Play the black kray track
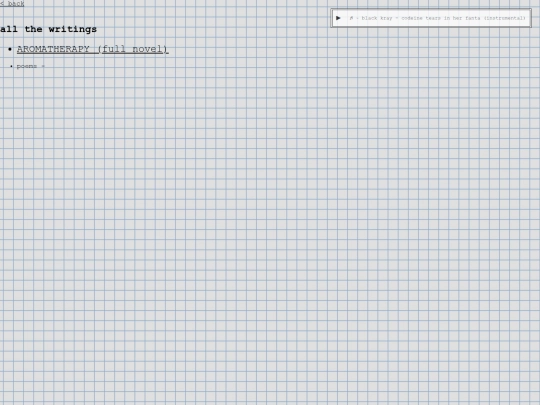540x405 pixels. coord(338,18)
